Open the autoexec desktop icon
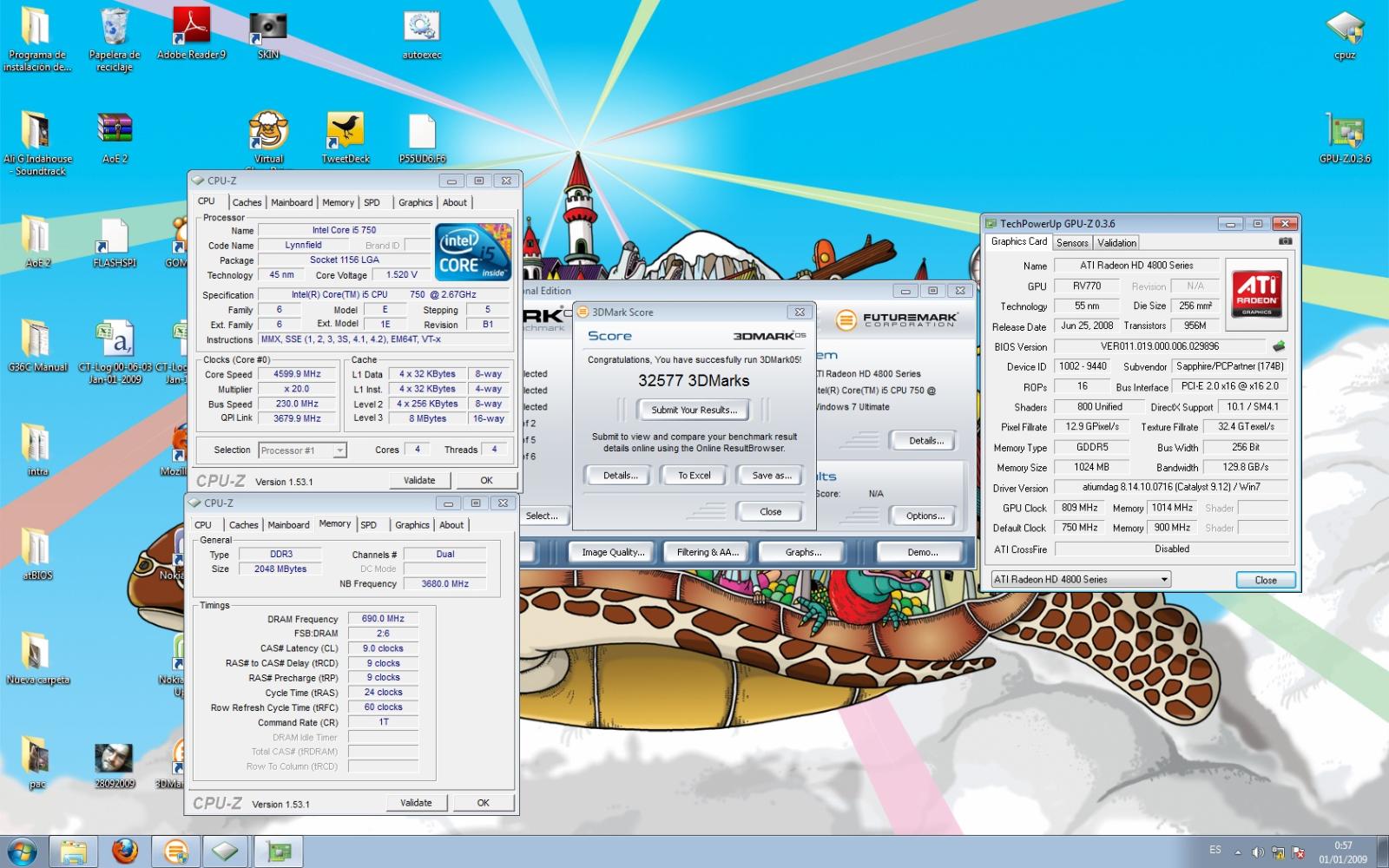 tap(422, 35)
